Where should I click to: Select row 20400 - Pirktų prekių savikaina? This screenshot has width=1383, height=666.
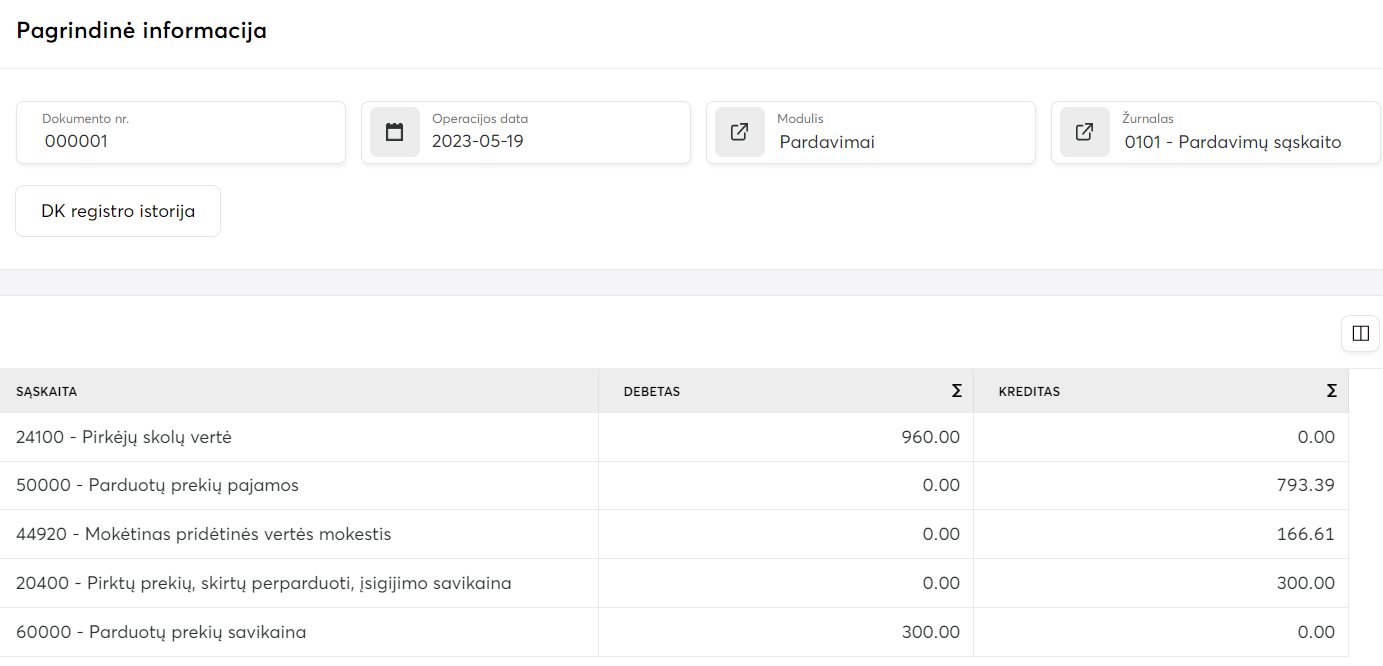coord(264,583)
